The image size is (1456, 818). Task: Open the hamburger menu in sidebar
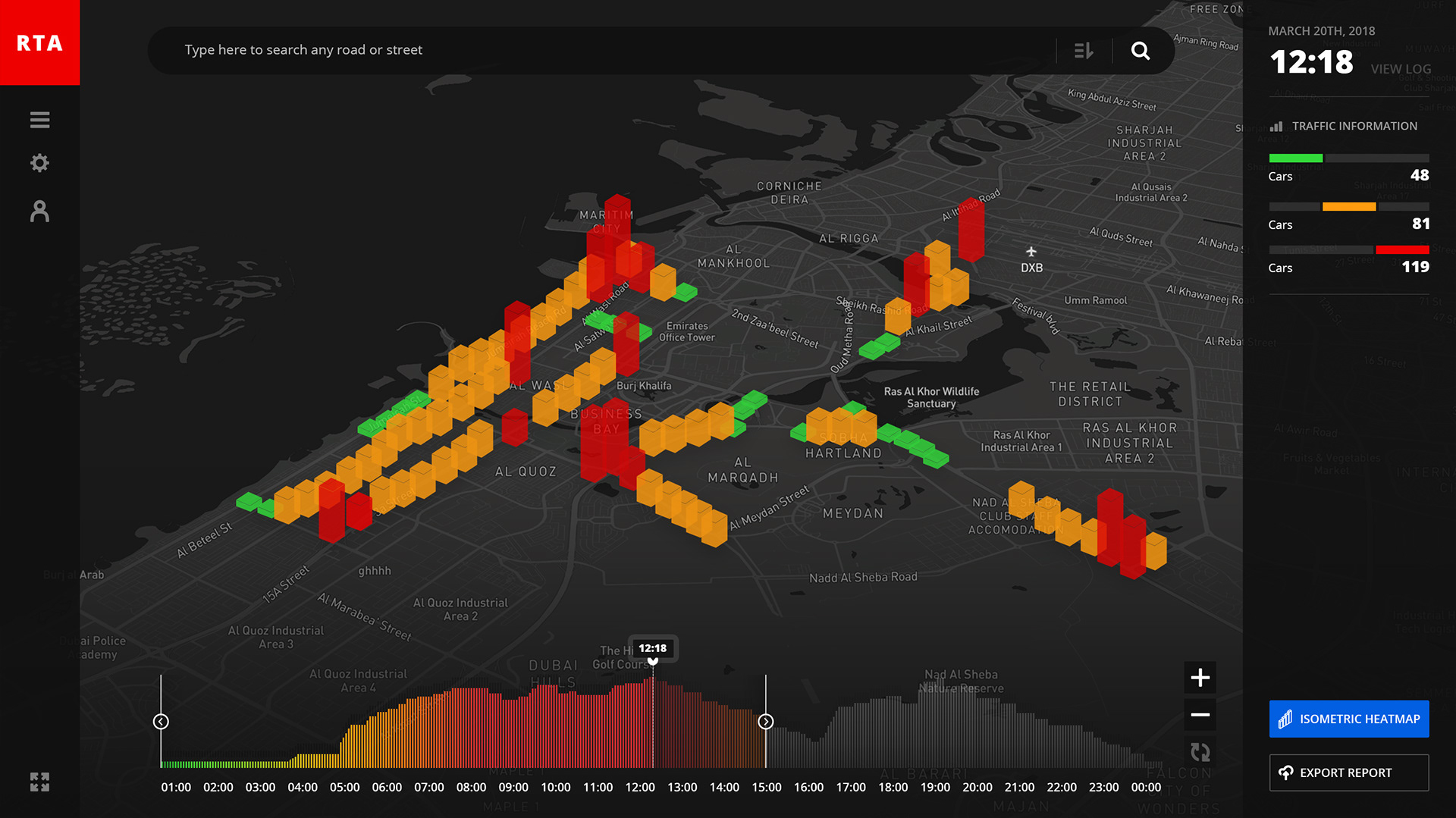pos(39,120)
